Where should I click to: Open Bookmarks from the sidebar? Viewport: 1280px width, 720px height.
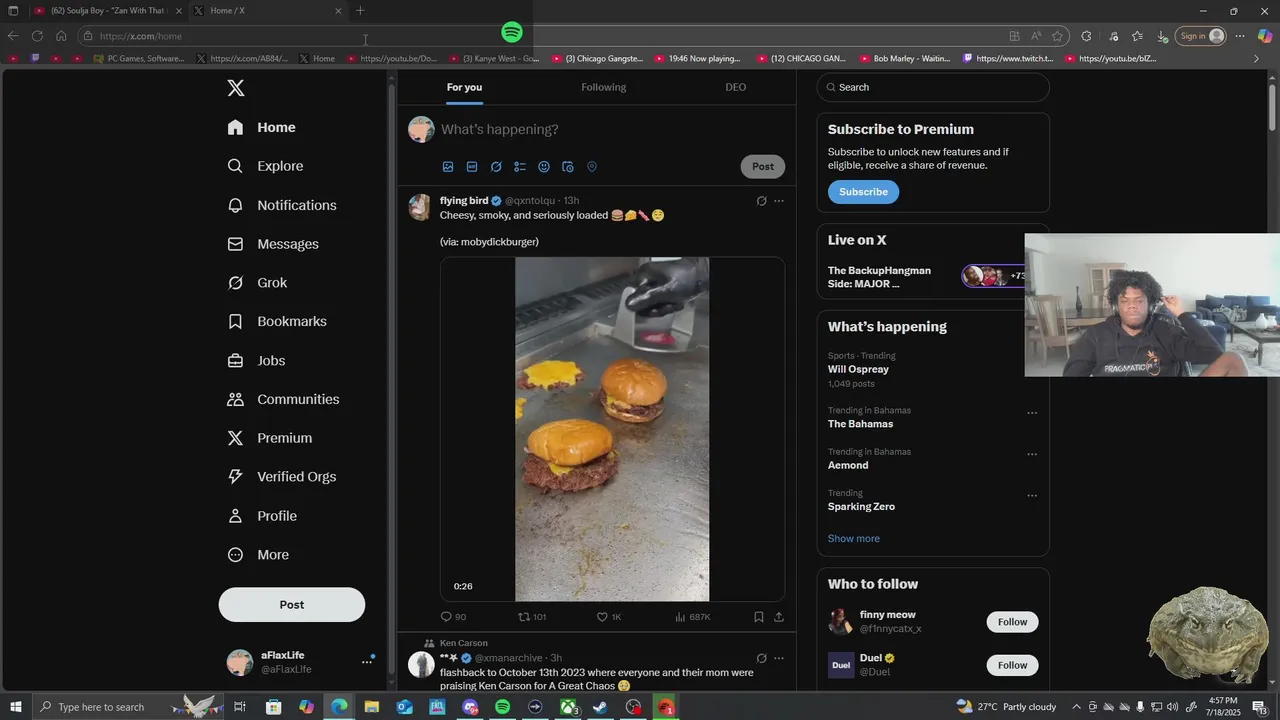277,321
